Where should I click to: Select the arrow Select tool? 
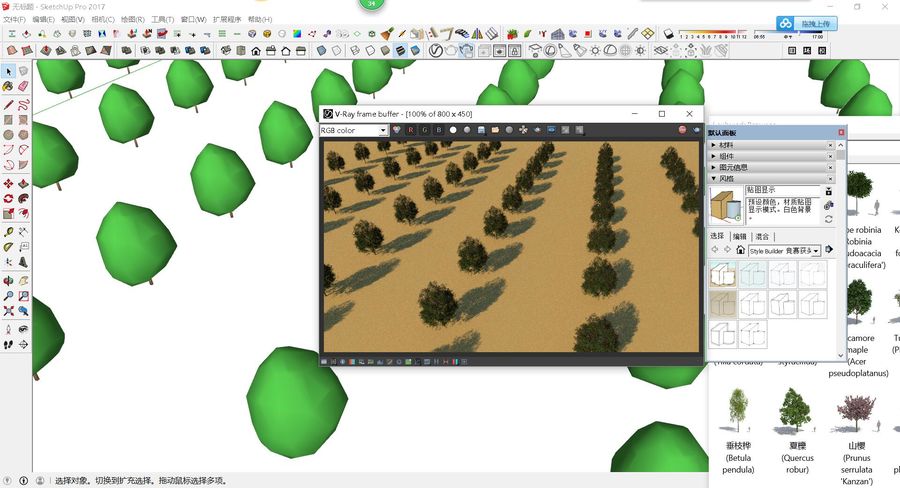pos(8,71)
